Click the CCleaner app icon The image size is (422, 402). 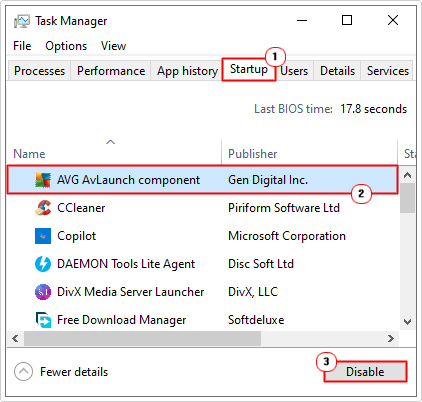[43, 208]
